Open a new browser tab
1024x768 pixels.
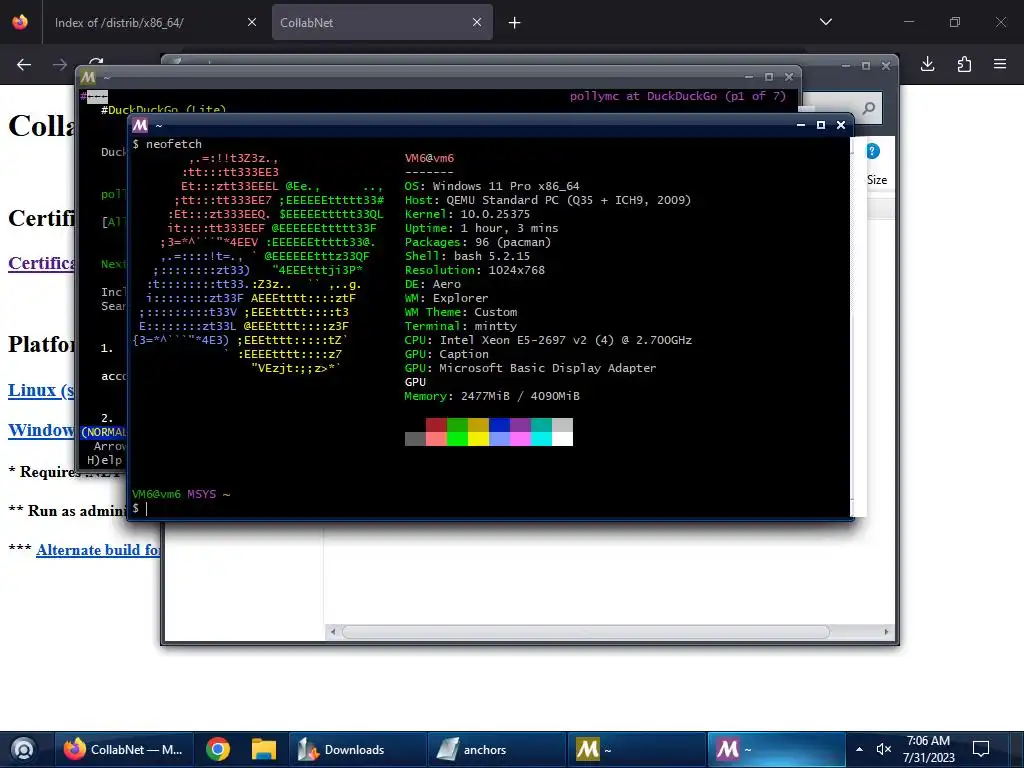click(x=515, y=23)
